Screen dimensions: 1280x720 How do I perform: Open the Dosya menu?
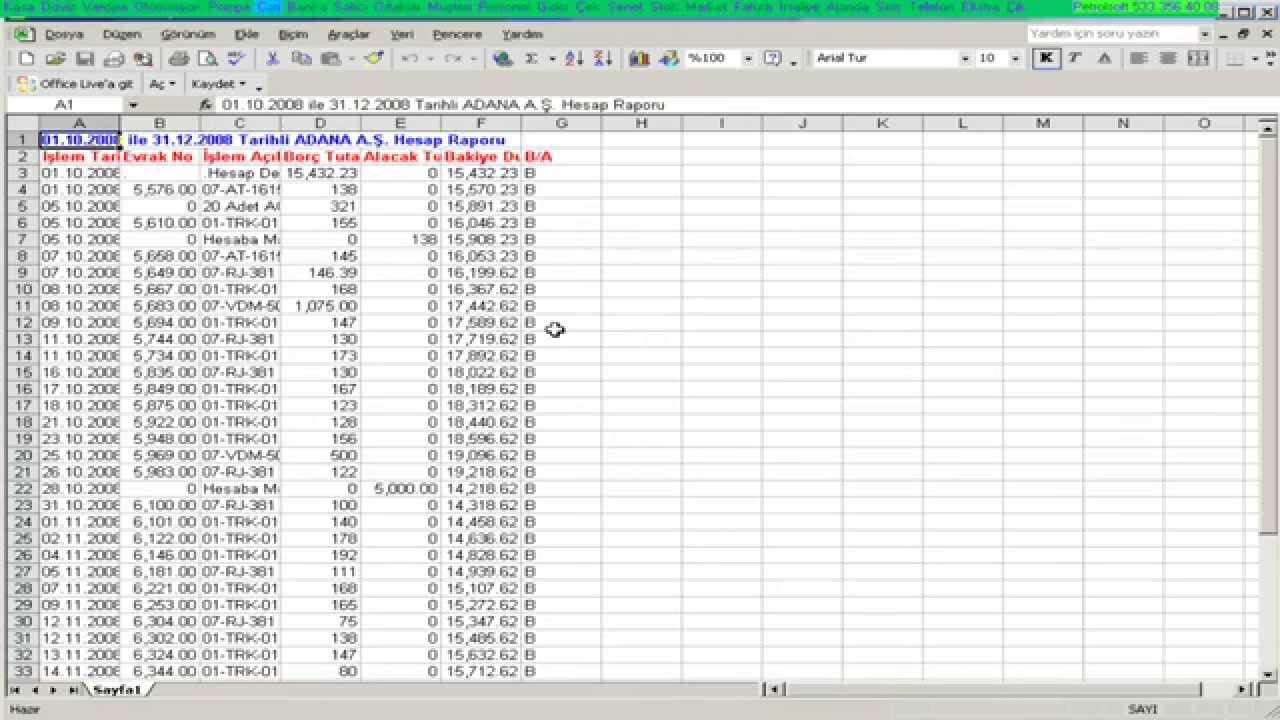(x=64, y=34)
